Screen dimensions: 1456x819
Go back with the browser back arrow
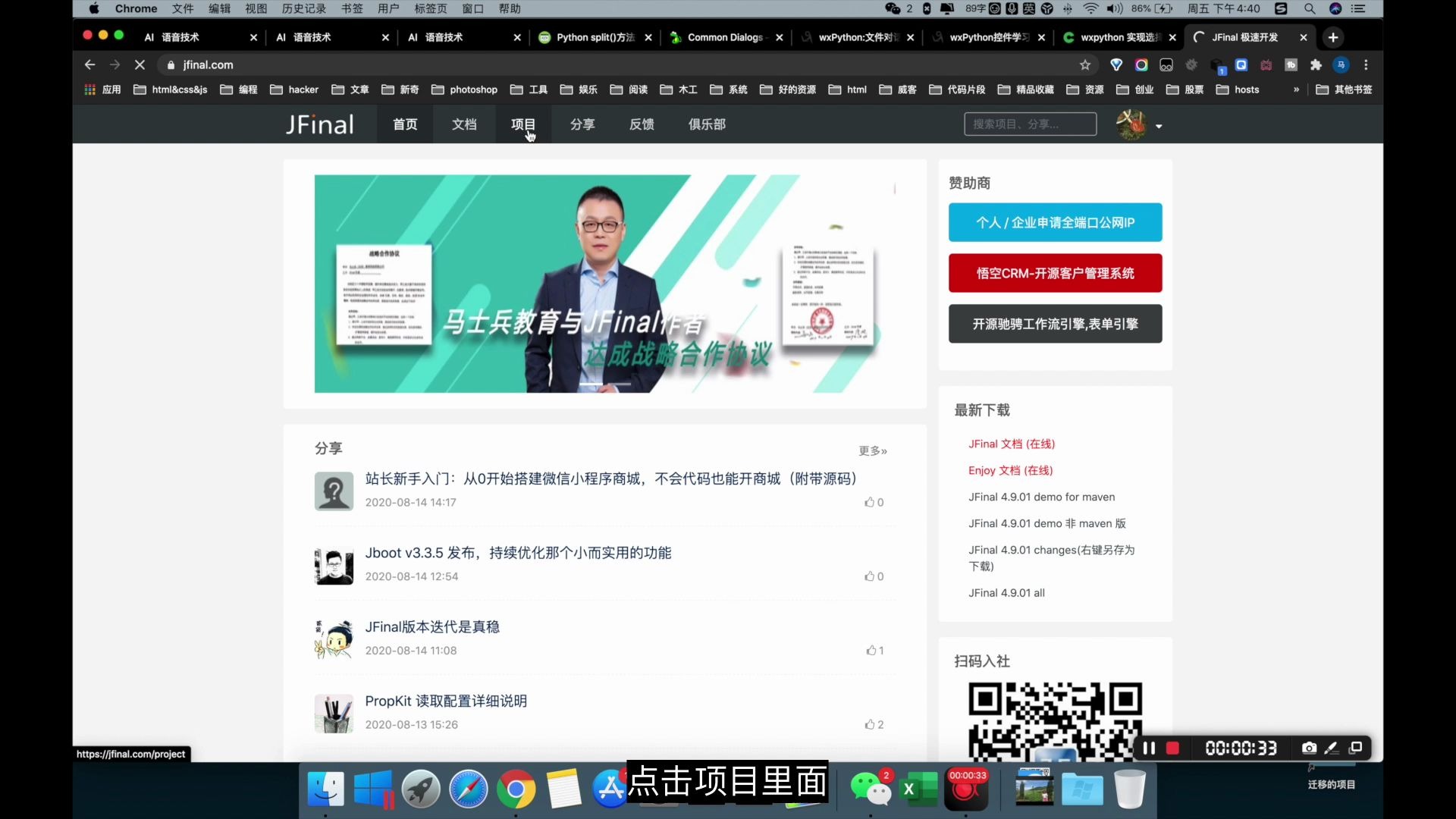(x=89, y=65)
